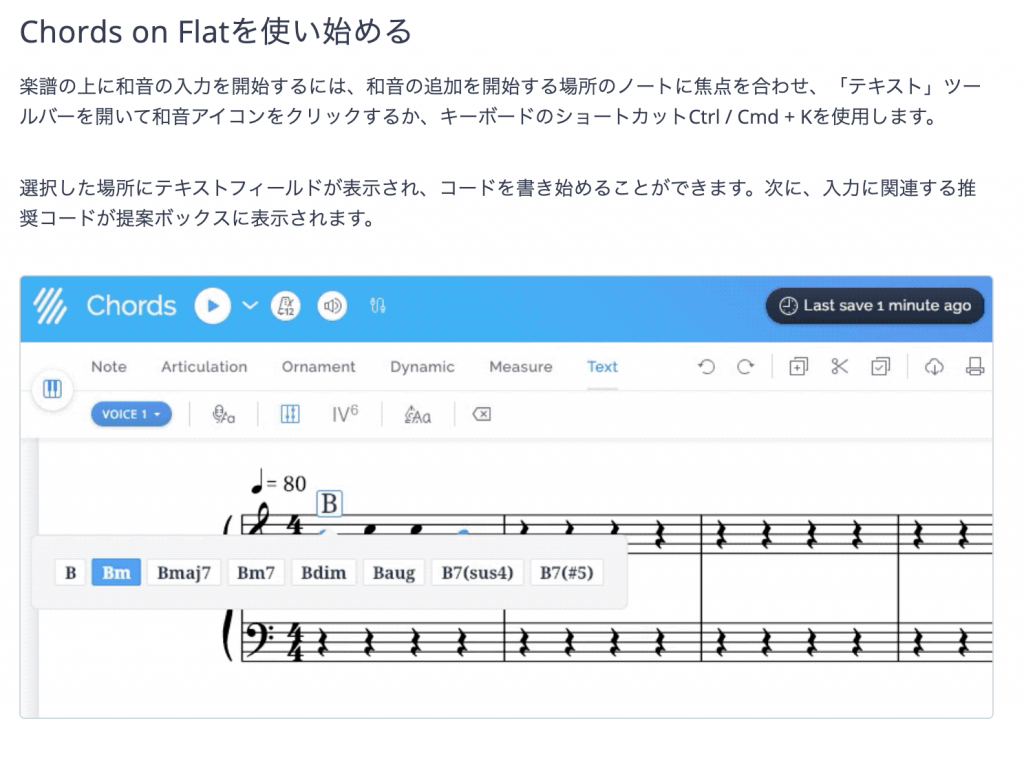Choose the B7(sus4) chord suggestion

click(x=477, y=572)
